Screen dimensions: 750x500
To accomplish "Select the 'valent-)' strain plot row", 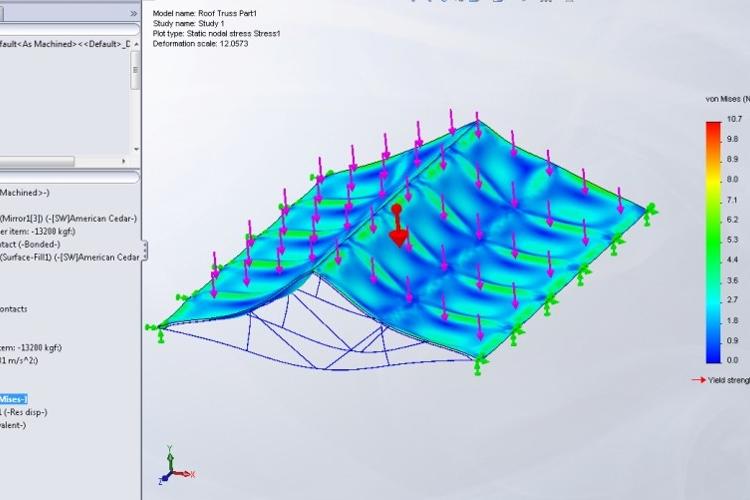I will (x=13, y=425).
